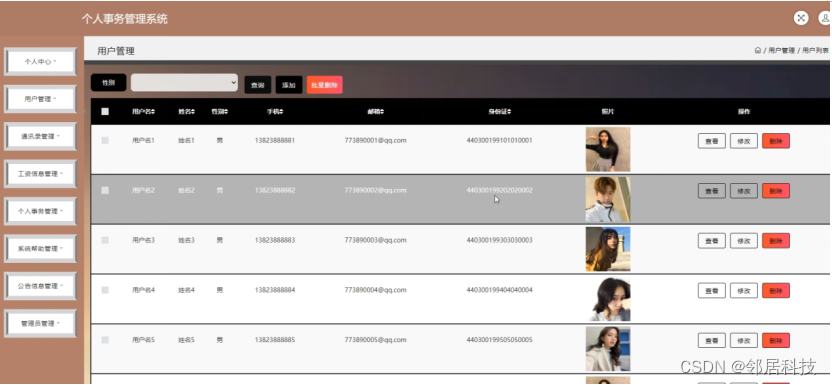Check the row checkbox for 用户名4
832x385 pixels.
click(105, 290)
